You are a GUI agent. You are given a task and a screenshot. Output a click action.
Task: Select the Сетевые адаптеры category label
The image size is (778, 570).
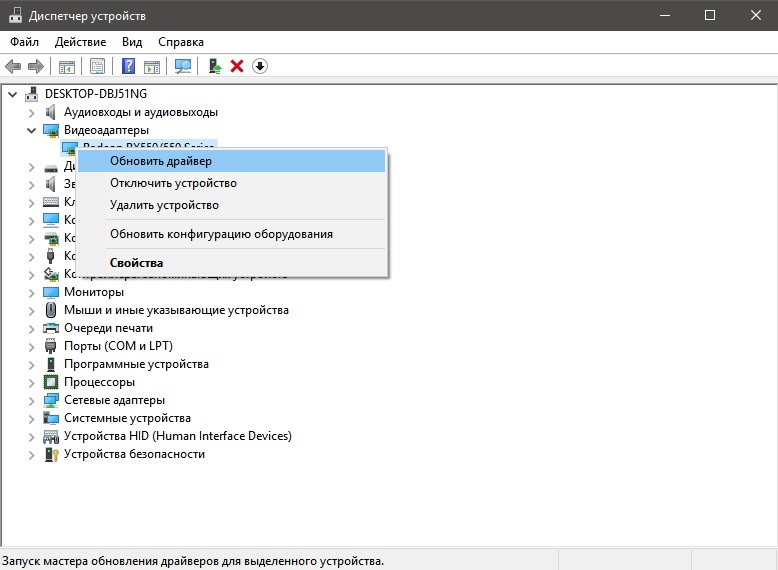[114, 400]
